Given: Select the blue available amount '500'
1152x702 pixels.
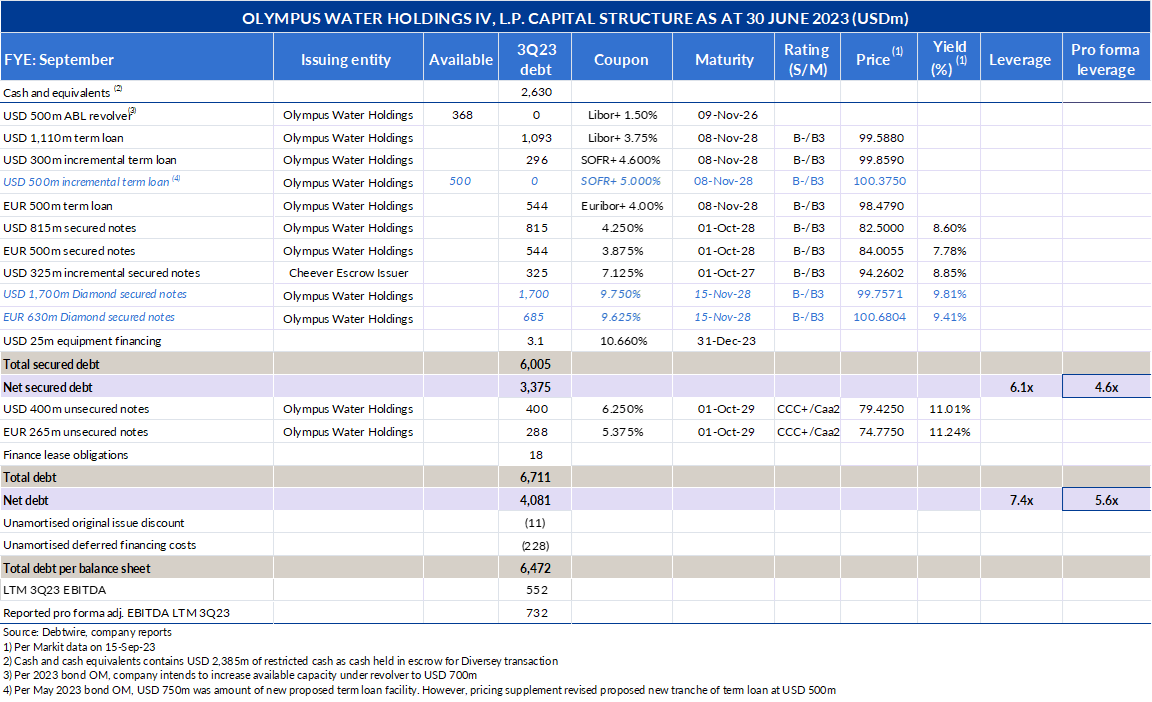Looking at the screenshot, I should (460, 181).
